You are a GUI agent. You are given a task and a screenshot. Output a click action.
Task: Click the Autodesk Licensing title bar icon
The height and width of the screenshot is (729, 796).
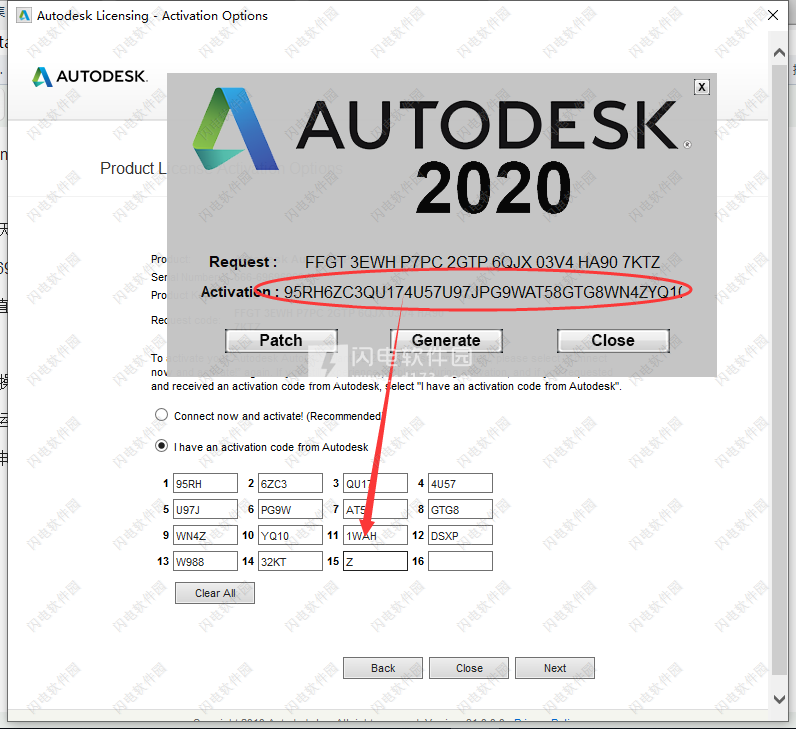[23, 16]
